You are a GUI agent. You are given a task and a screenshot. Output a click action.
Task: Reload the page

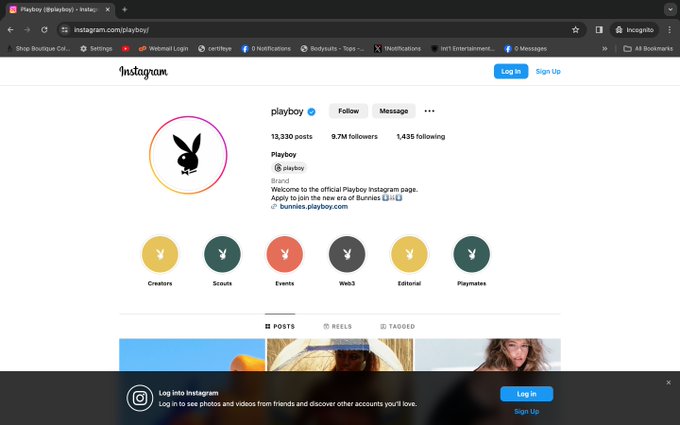tap(44, 30)
